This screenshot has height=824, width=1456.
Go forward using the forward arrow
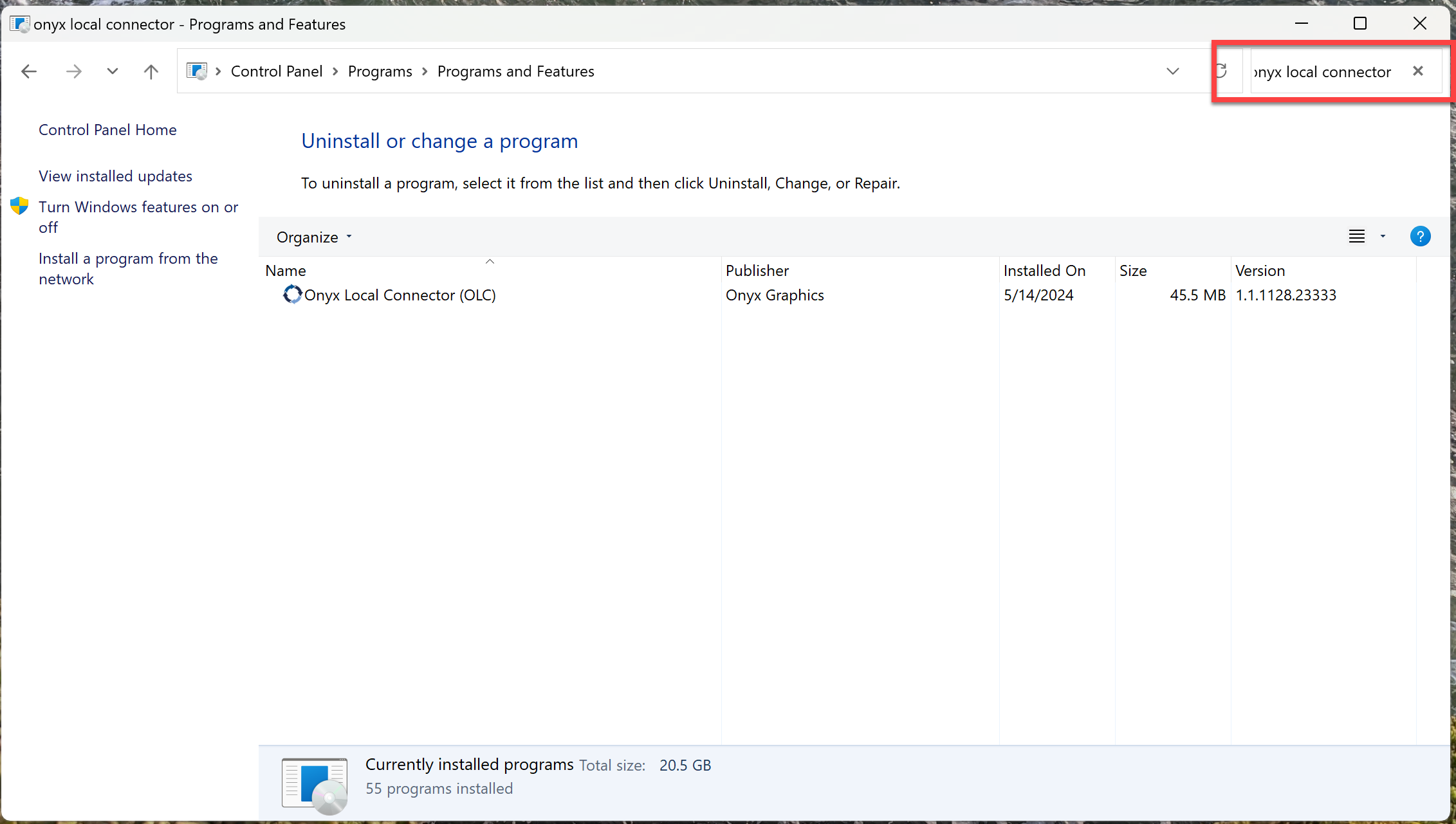click(x=74, y=71)
